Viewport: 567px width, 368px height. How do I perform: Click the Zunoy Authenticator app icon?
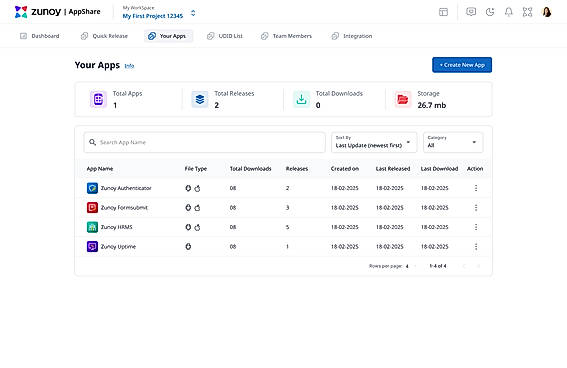(92, 188)
